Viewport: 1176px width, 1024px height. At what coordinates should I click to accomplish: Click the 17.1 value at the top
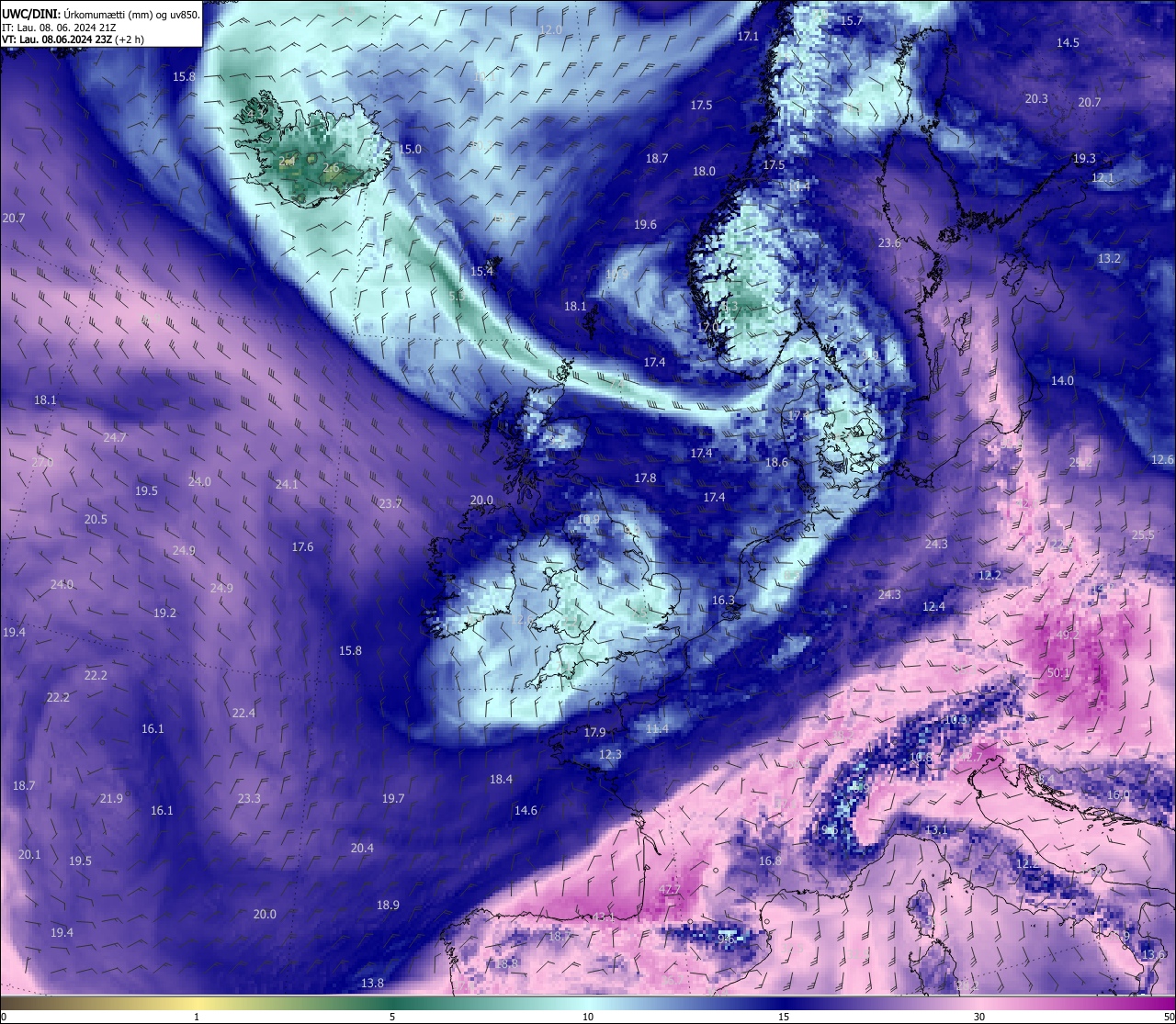click(748, 36)
